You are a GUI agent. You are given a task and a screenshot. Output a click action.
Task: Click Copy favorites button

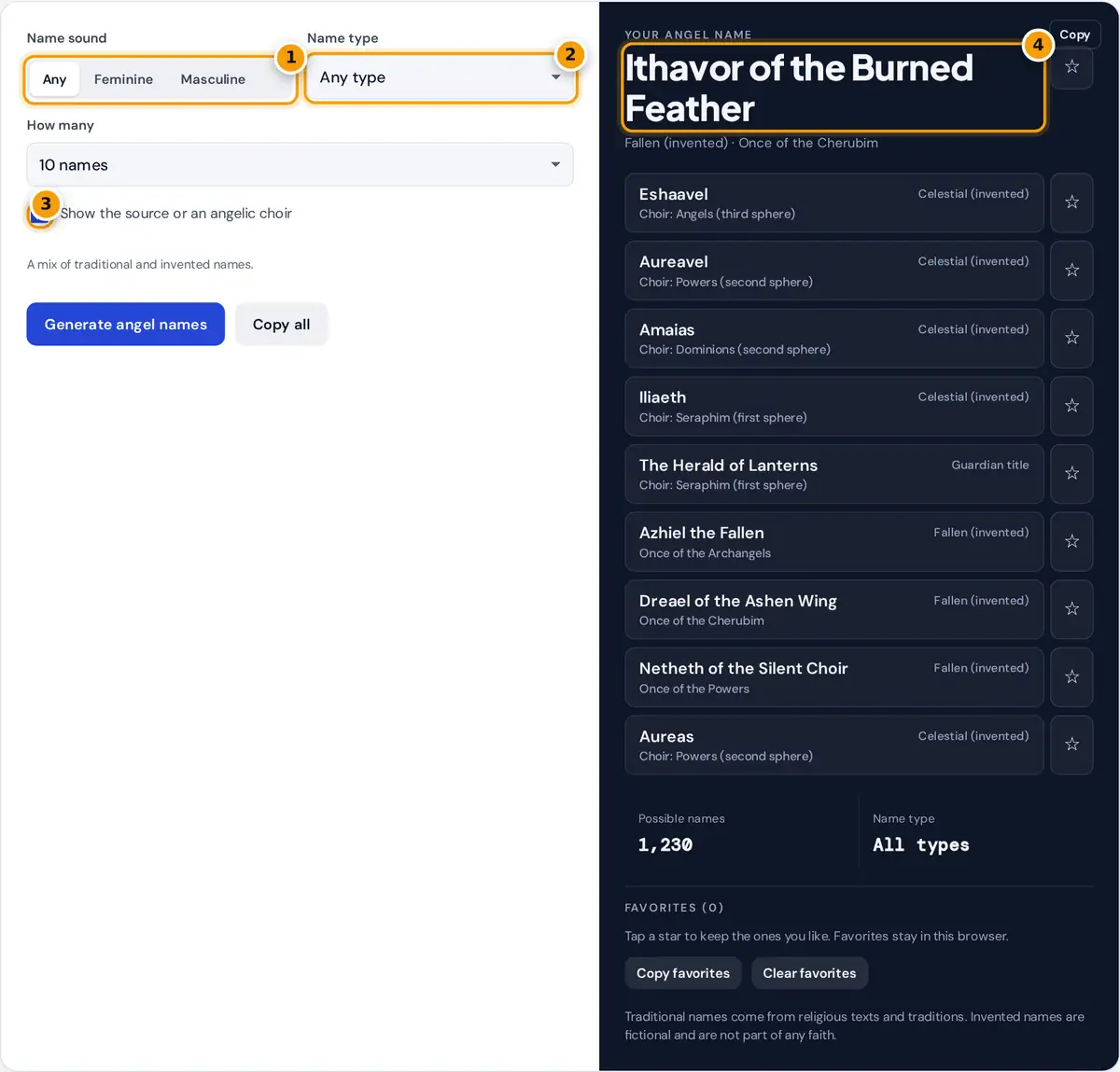pos(683,973)
